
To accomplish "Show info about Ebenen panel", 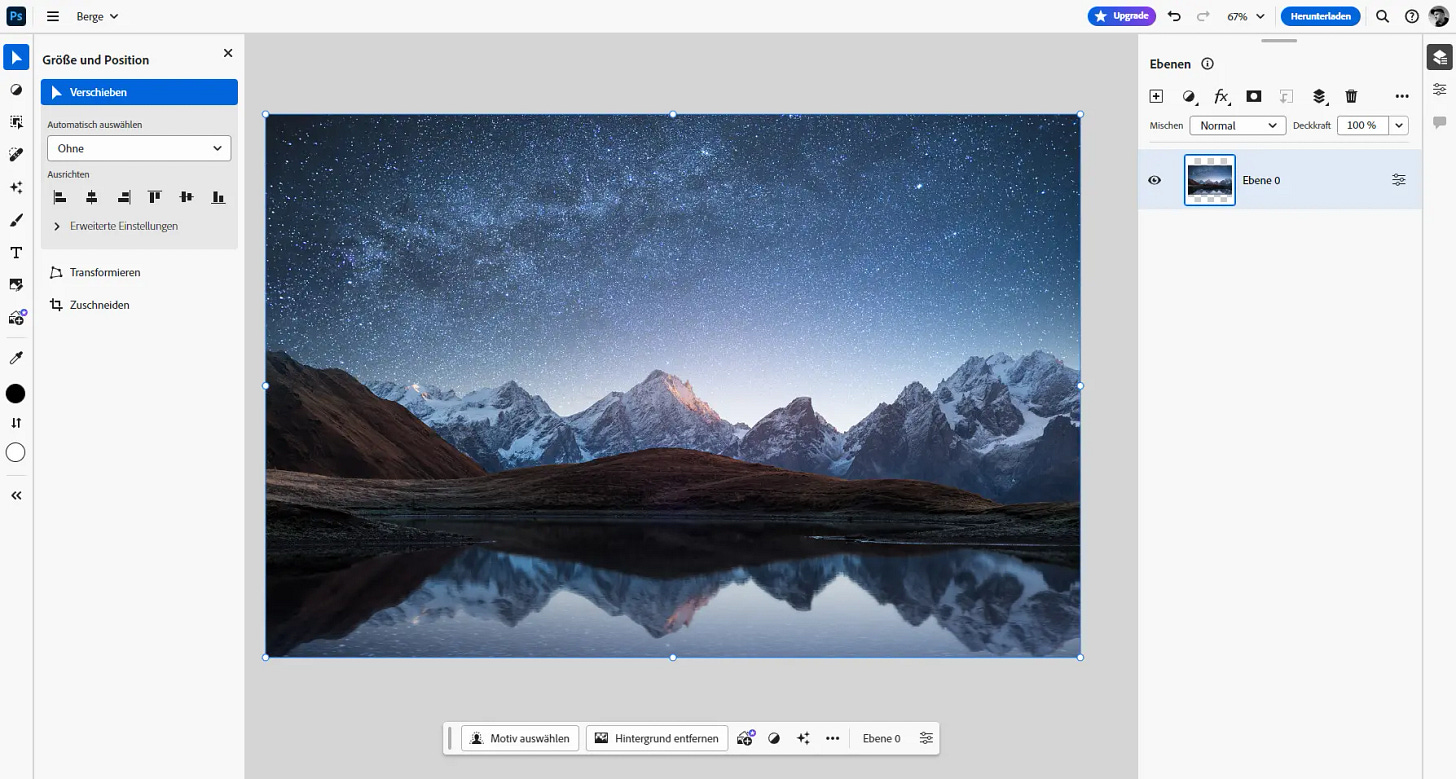I will [x=1207, y=64].
